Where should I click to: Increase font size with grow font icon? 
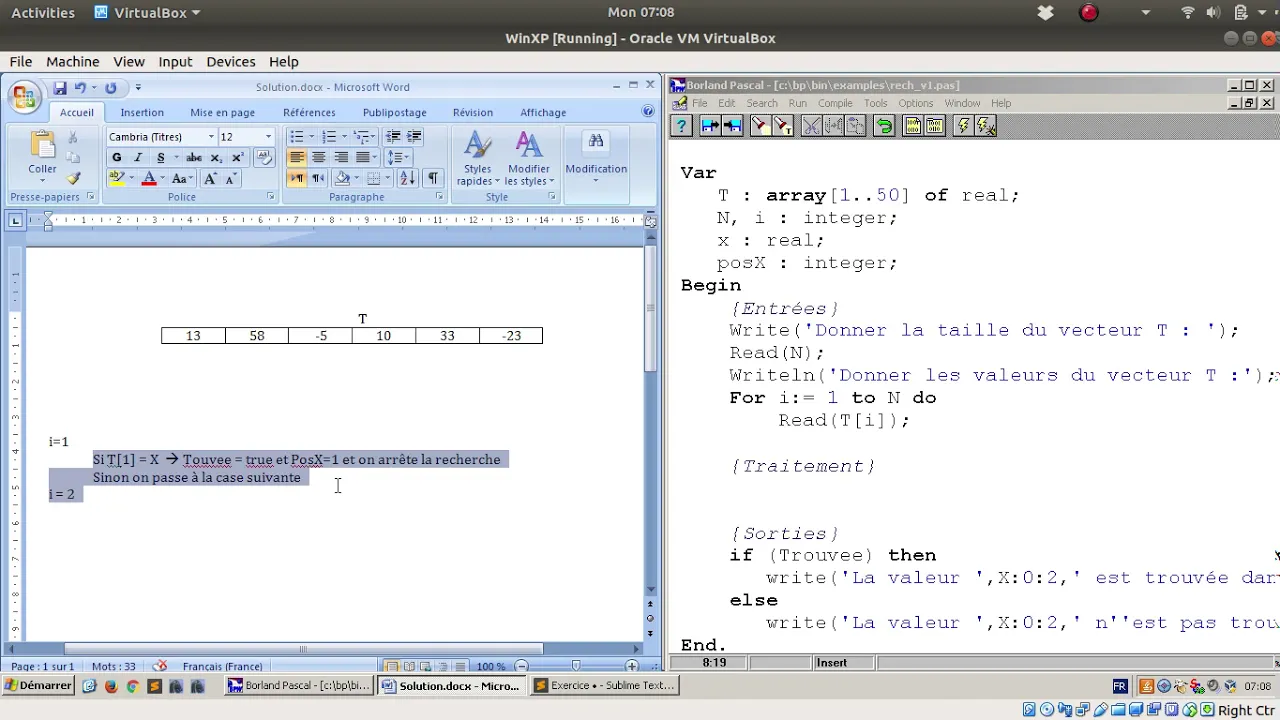pyautogui.click(x=211, y=179)
